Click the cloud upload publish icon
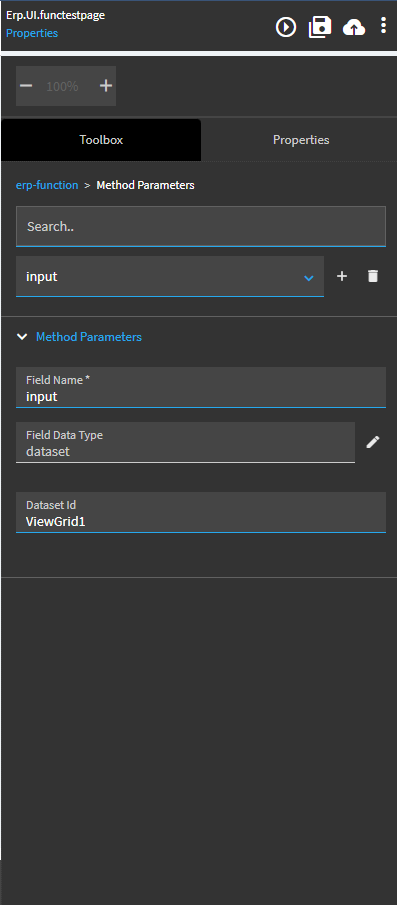 354,27
